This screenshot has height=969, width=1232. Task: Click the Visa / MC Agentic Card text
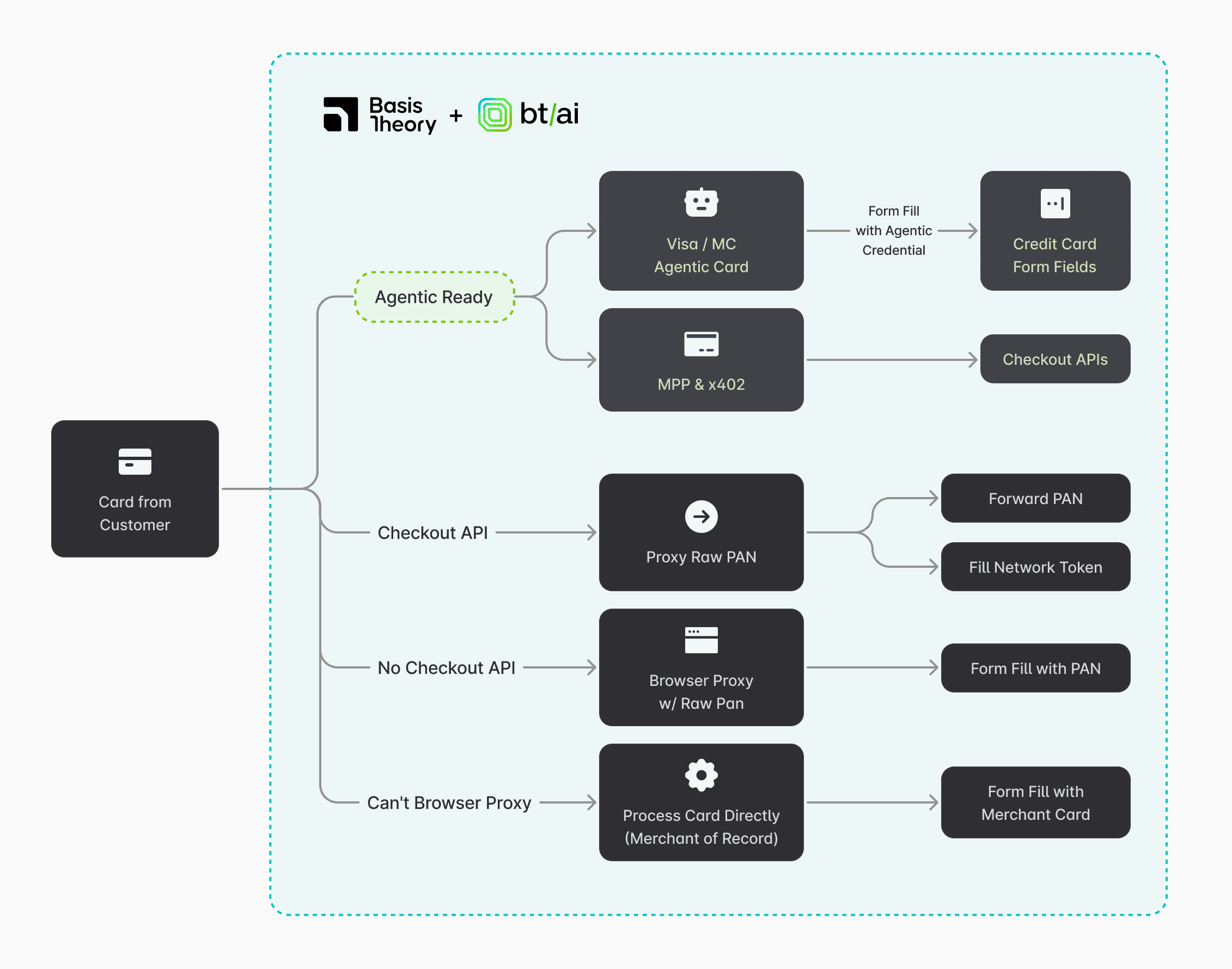pyautogui.click(x=701, y=255)
